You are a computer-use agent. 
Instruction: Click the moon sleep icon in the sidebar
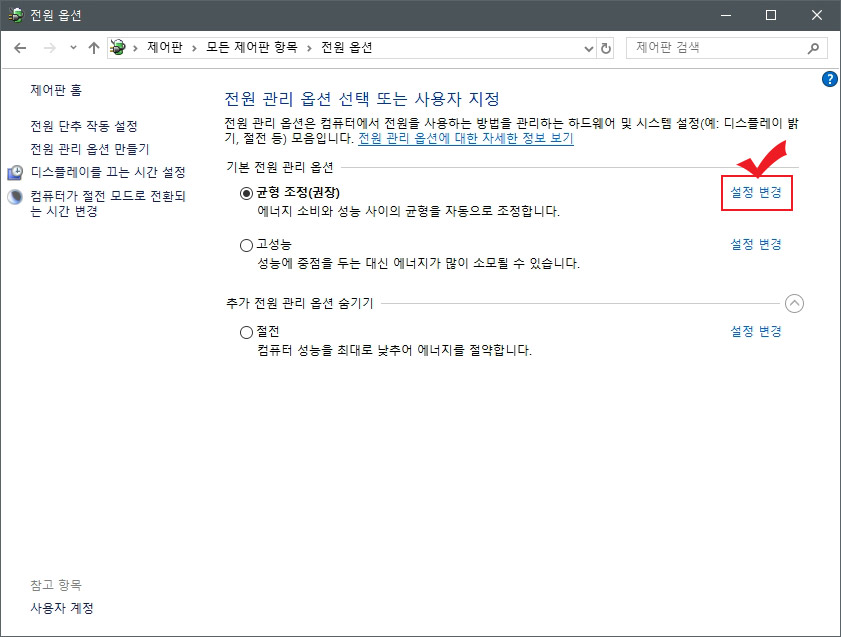15,197
